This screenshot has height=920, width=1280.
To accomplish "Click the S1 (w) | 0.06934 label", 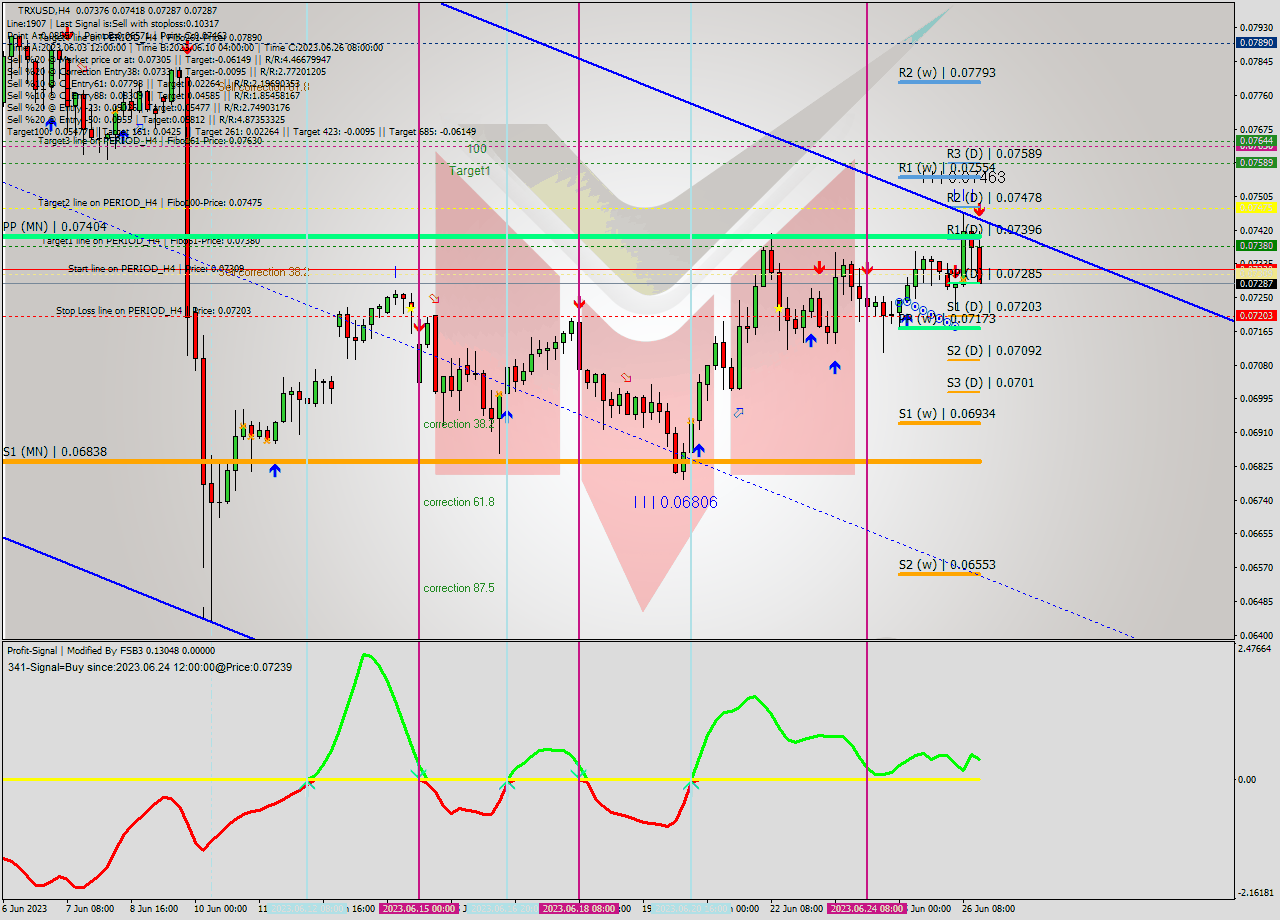I will tap(947, 414).
